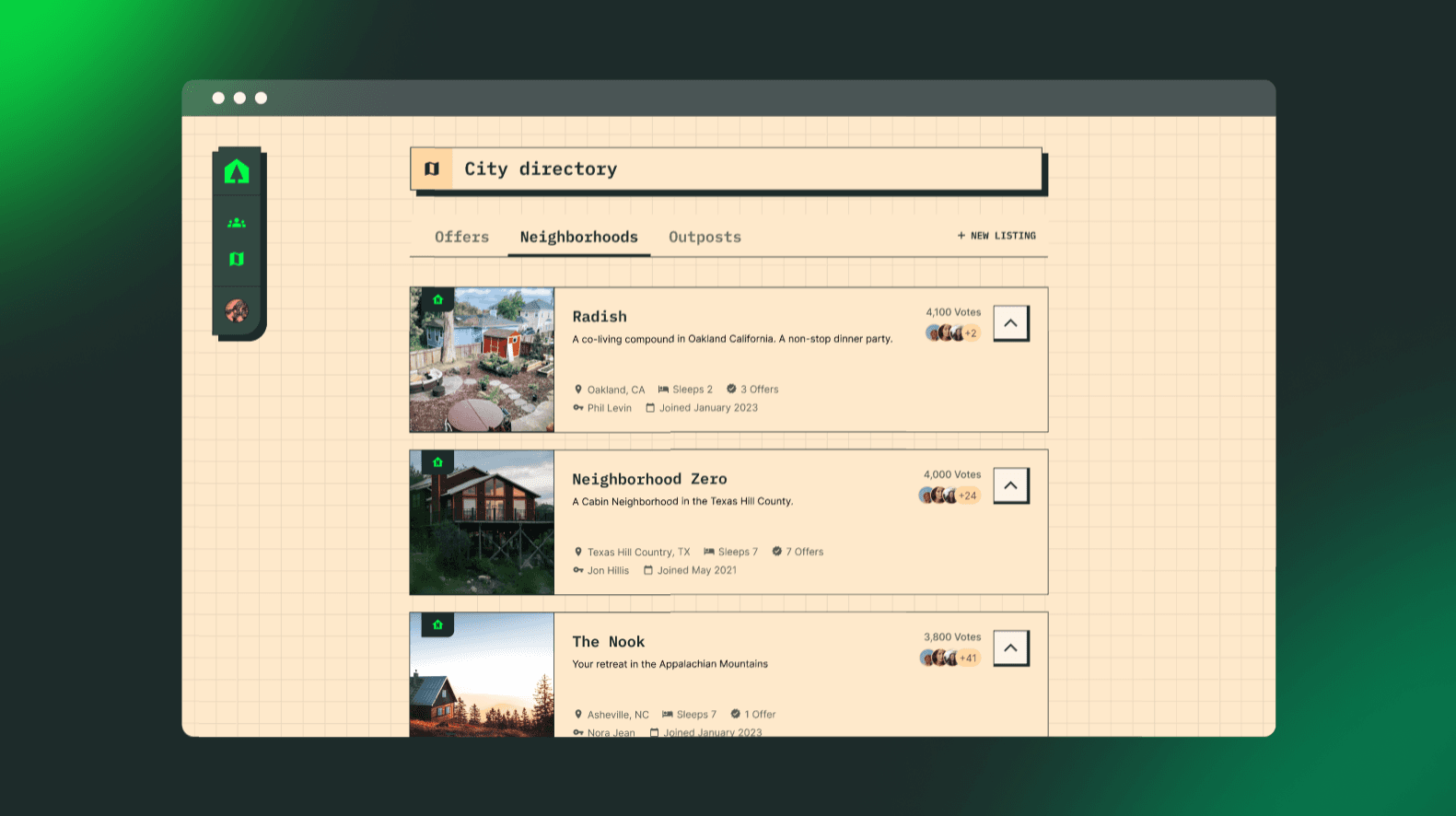This screenshot has width=1456, height=816.
Task: Click the Phil Levin owner name
Action: pyautogui.click(x=610, y=408)
